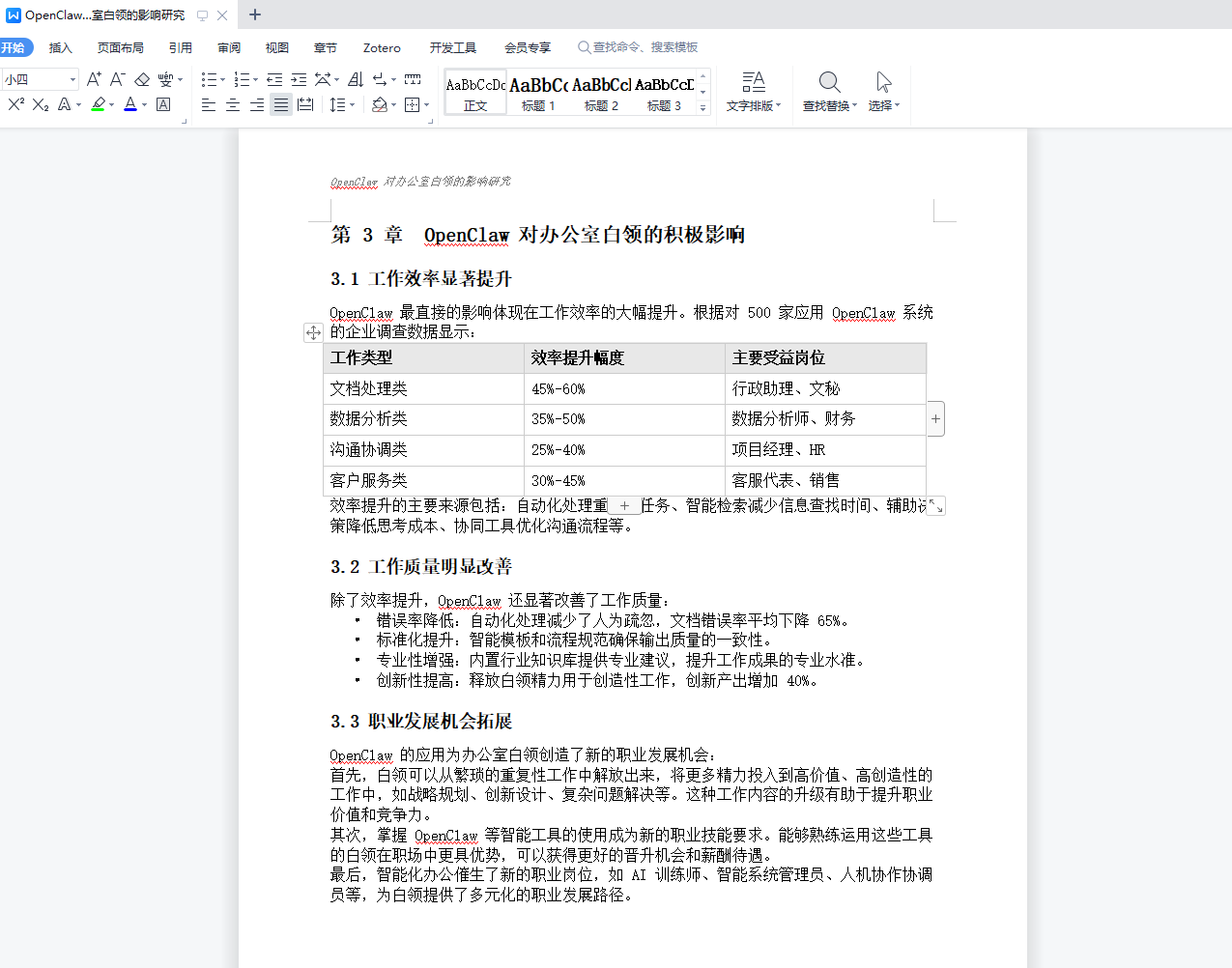Image resolution: width=1232 pixels, height=968 pixels.
Task: Apply the 标题 3 style
Action: tap(664, 93)
